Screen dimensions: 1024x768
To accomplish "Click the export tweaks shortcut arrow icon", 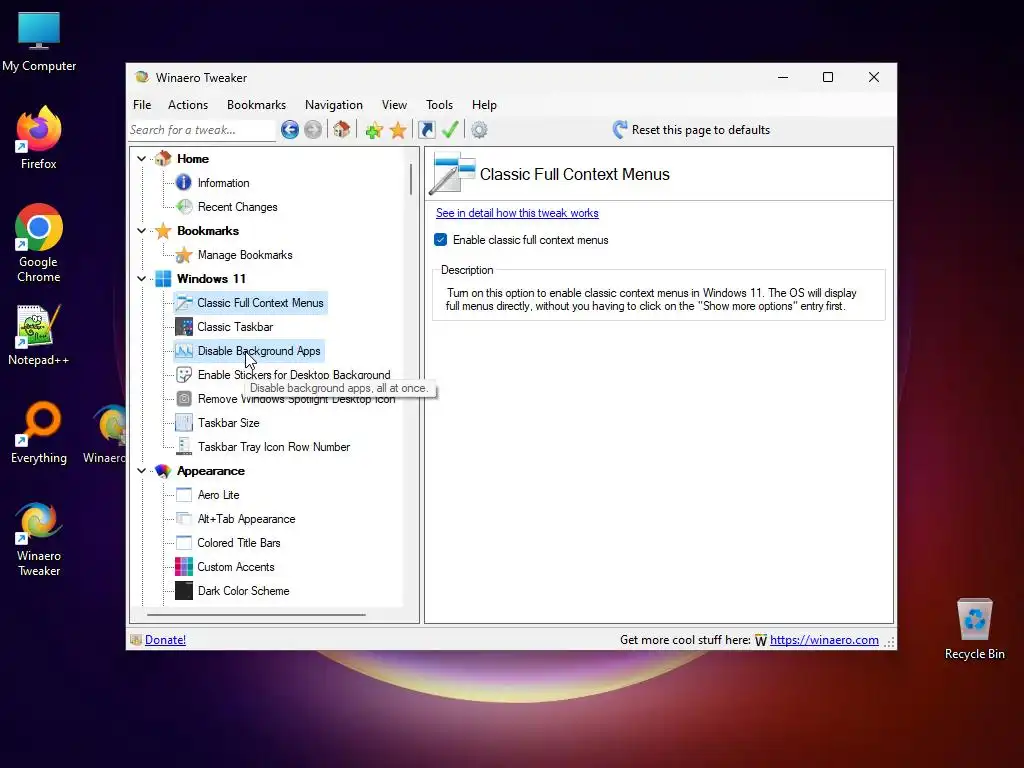I will (x=426, y=130).
